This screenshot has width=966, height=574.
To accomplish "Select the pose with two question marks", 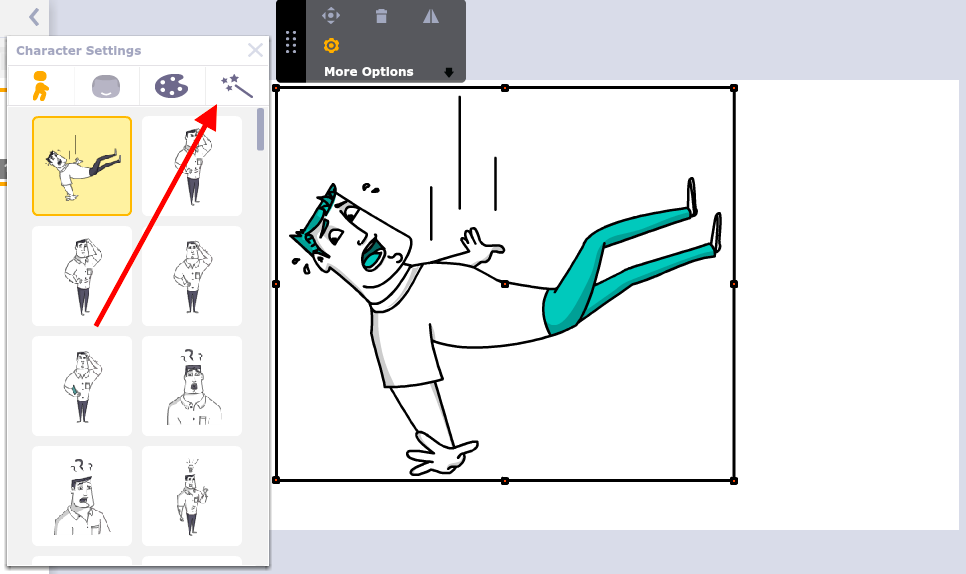I will click(192, 386).
